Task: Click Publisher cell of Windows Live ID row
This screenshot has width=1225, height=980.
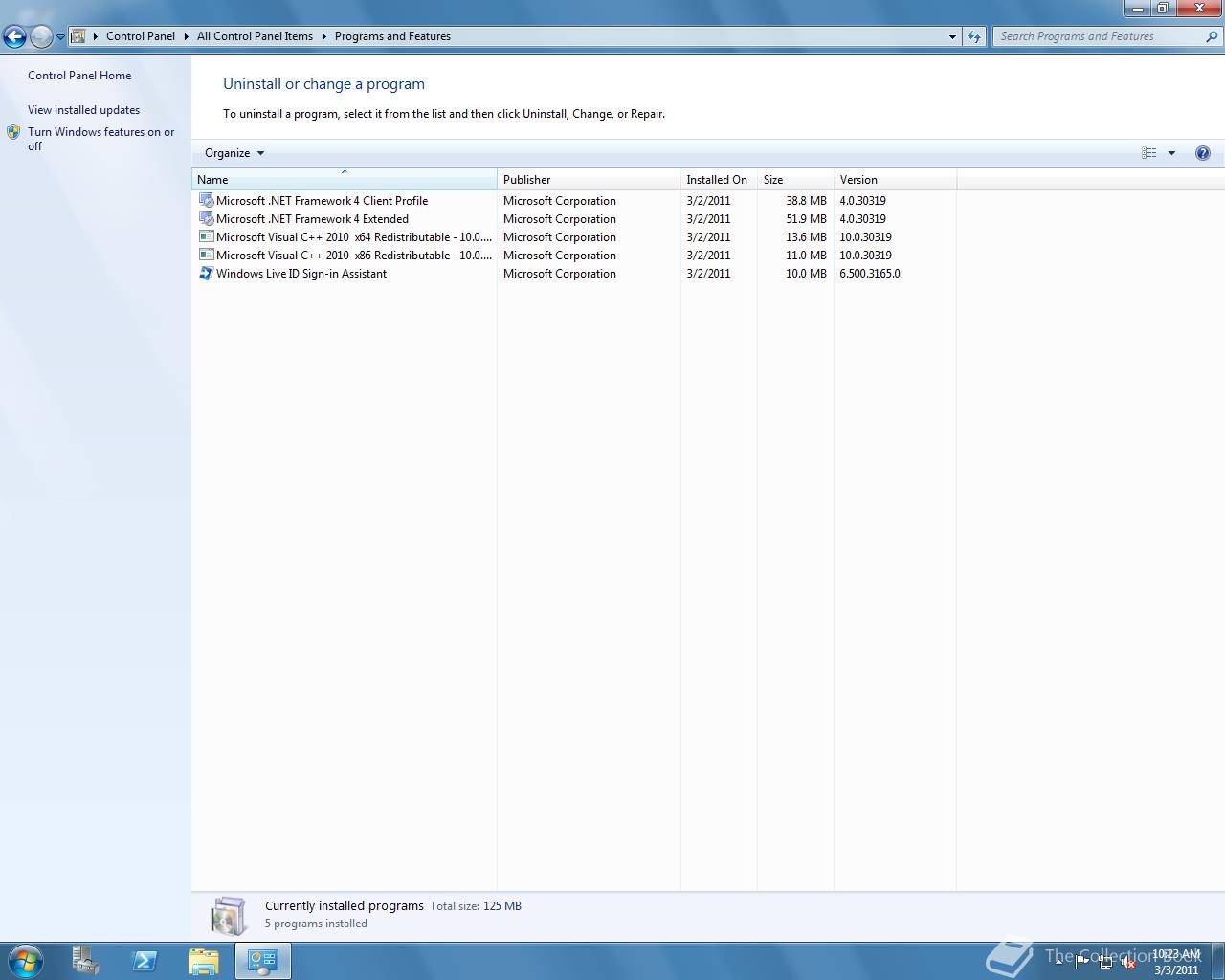Action: point(560,274)
